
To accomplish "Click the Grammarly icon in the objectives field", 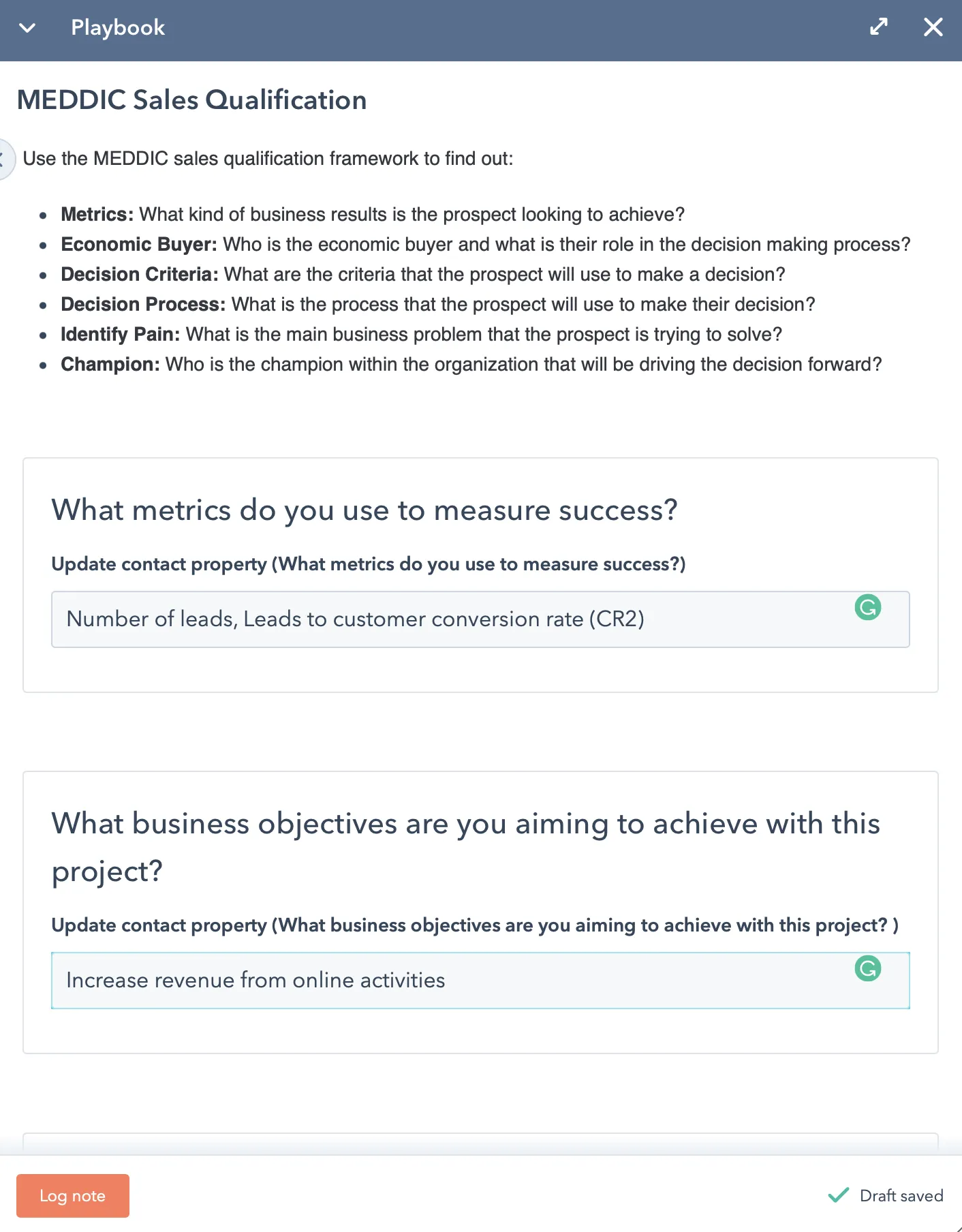I will click(x=867, y=968).
